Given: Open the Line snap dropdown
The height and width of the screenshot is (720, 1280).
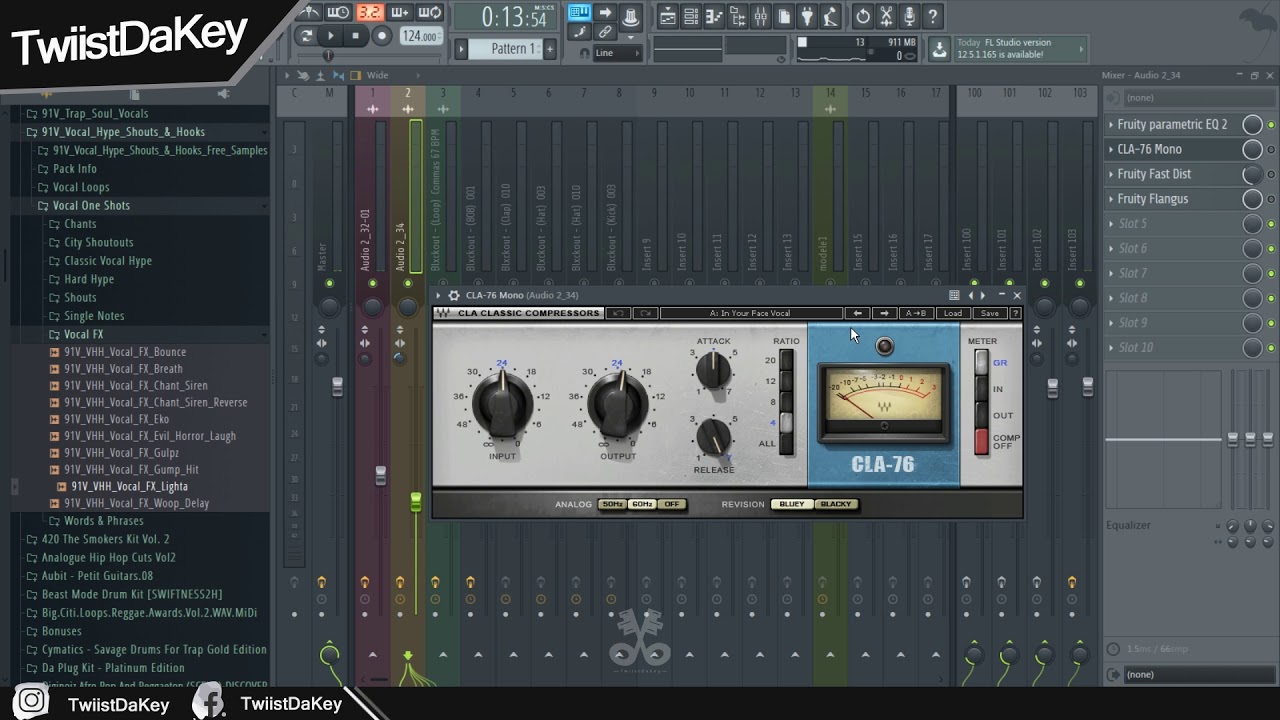Looking at the screenshot, I should pos(617,53).
